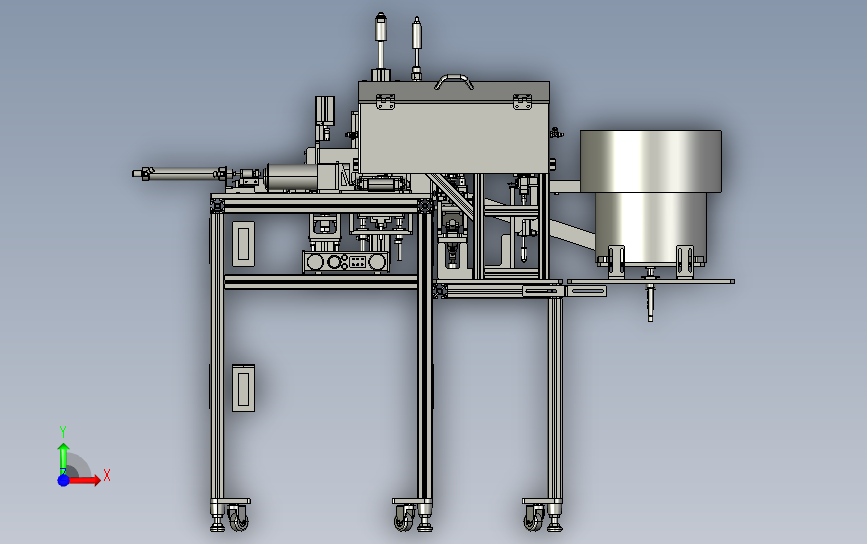Screen dimensions: 867x544
Task: Select the horizontal motor cylinder on the table top
Action: click(293, 177)
